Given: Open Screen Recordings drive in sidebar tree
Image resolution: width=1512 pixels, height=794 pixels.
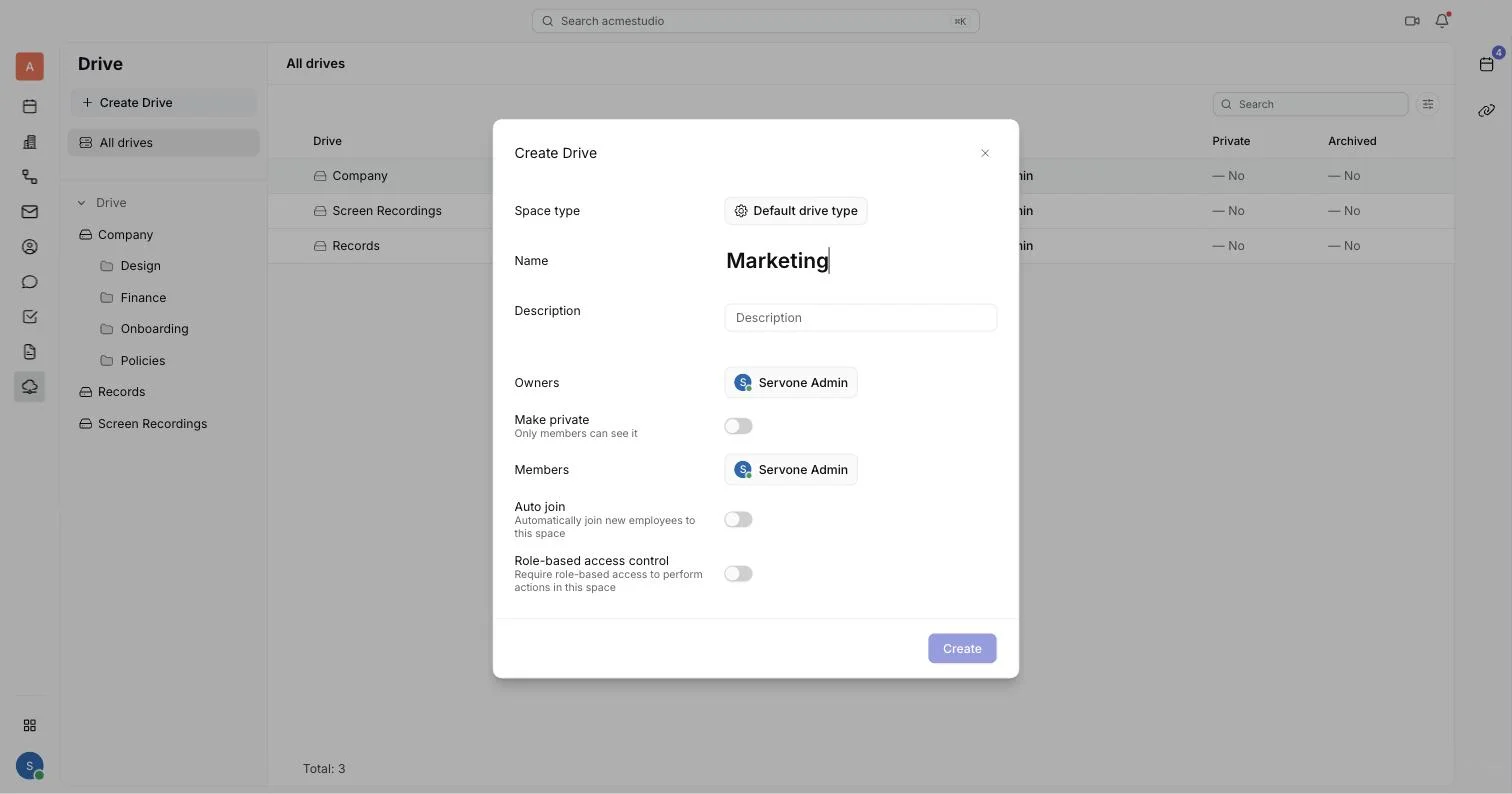Looking at the screenshot, I should pyautogui.click(x=152, y=424).
